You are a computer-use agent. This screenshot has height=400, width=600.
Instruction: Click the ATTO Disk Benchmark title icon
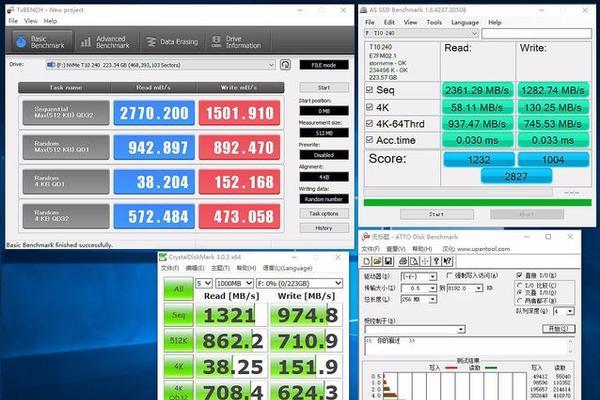[366, 237]
